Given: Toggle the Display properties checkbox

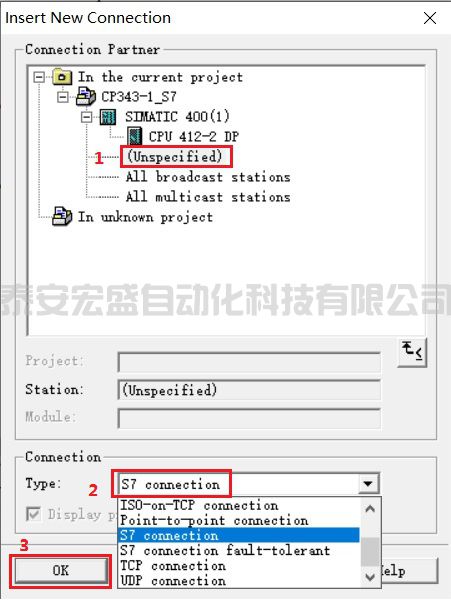Looking at the screenshot, I should (33, 514).
